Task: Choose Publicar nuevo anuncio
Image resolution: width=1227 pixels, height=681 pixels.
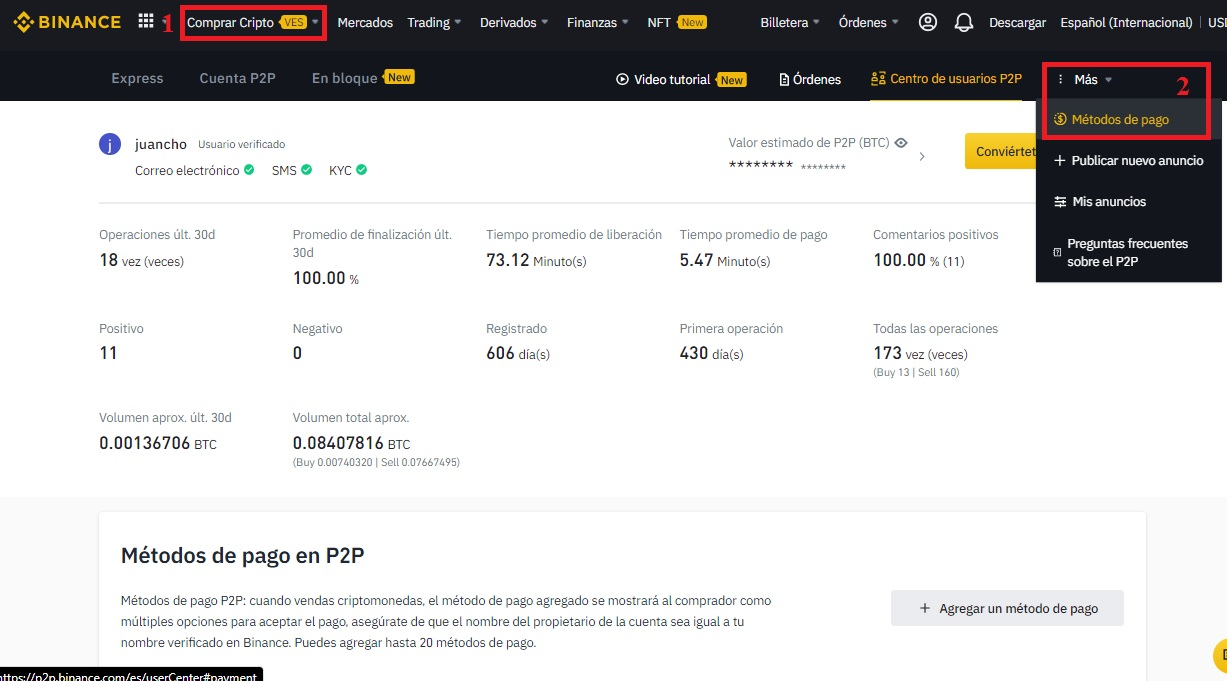Action: pos(1129,160)
